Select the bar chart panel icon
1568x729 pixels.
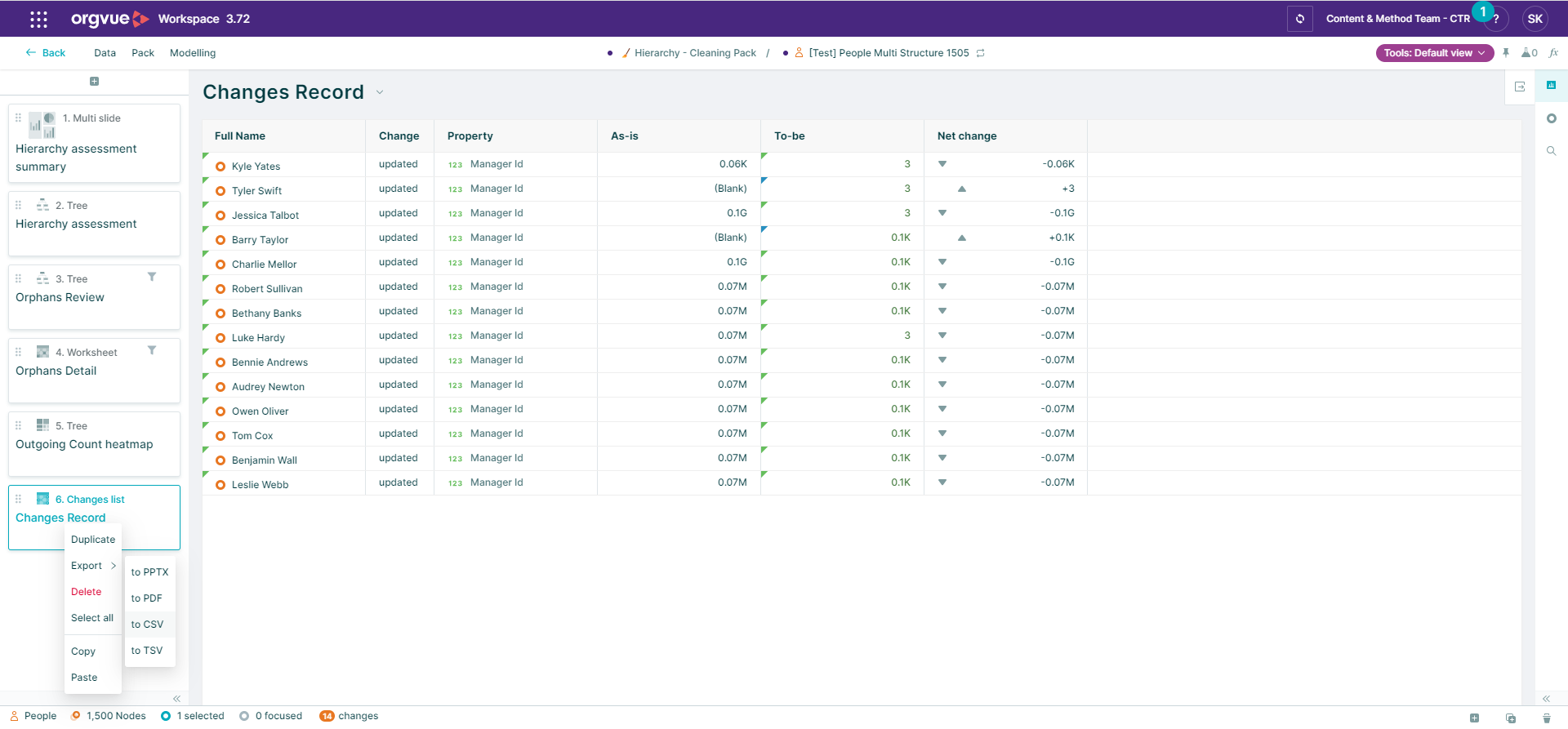[x=1551, y=85]
